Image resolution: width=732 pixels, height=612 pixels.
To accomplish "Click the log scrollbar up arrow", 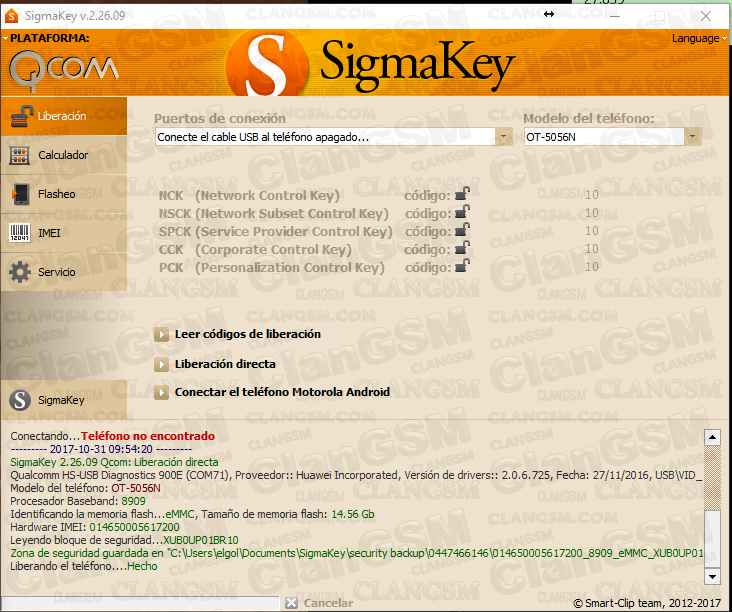I will pyautogui.click(x=712, y=437).
